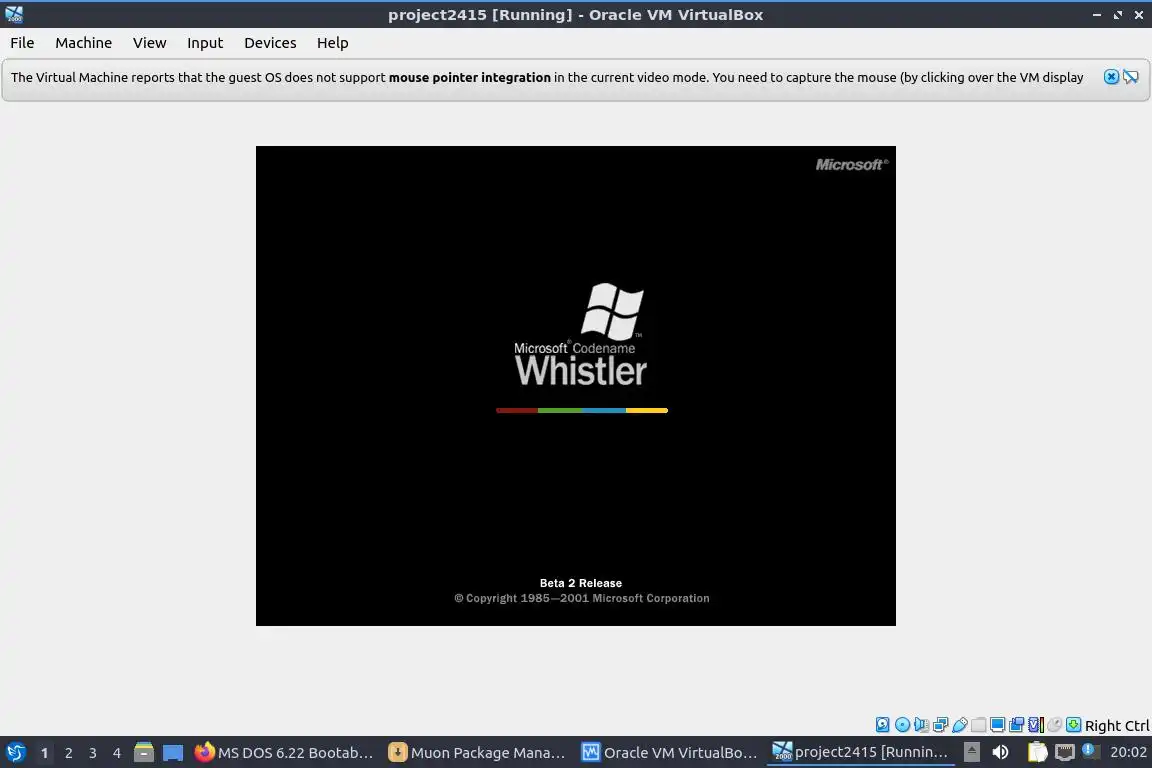Open the clipboard manager tray icon
The height and width of the screenshot is (768, 1152).
point(1037,752)
